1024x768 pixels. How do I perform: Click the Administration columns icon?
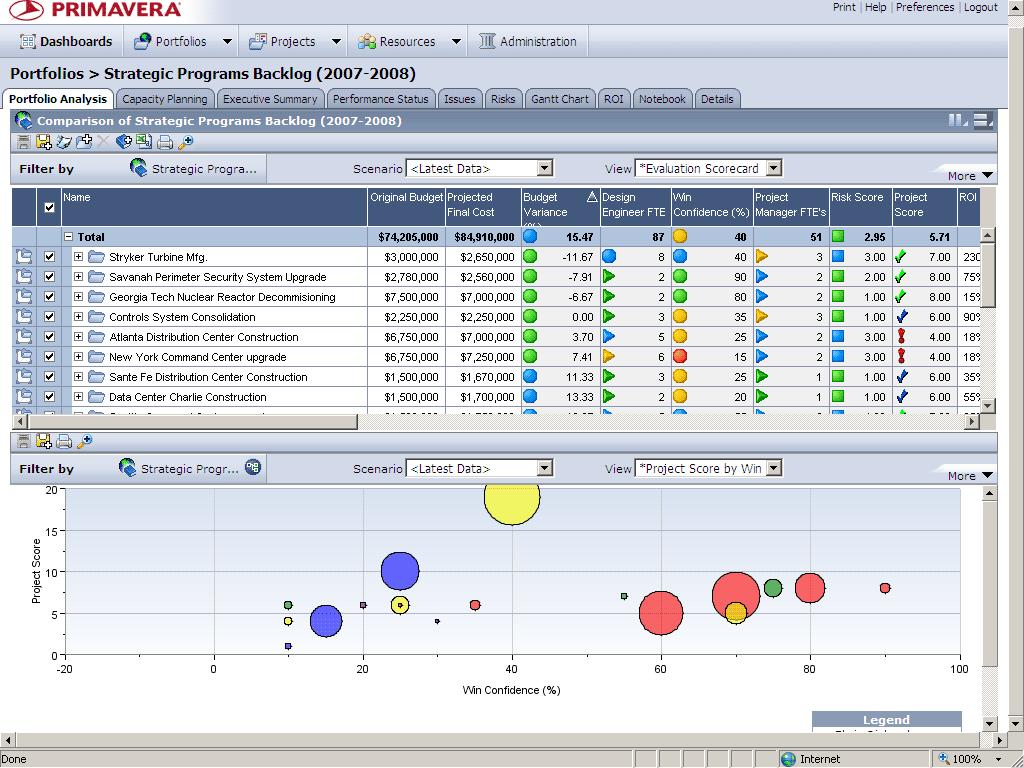coord(487,41)
